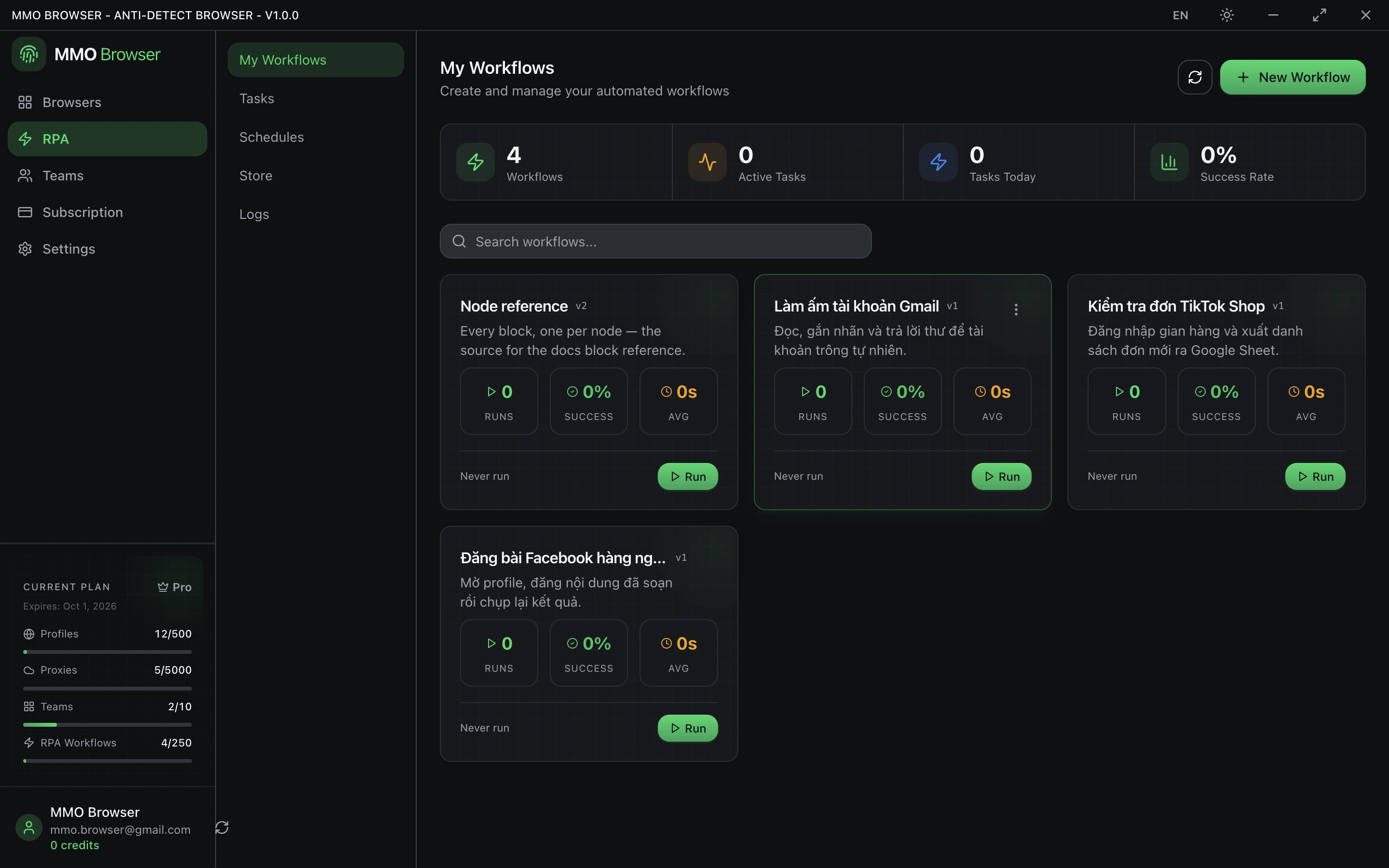Open the Đăng bài Facebook hàng ng... title
This screenshot has width=1389, height=868.
[x=563, y=558]
